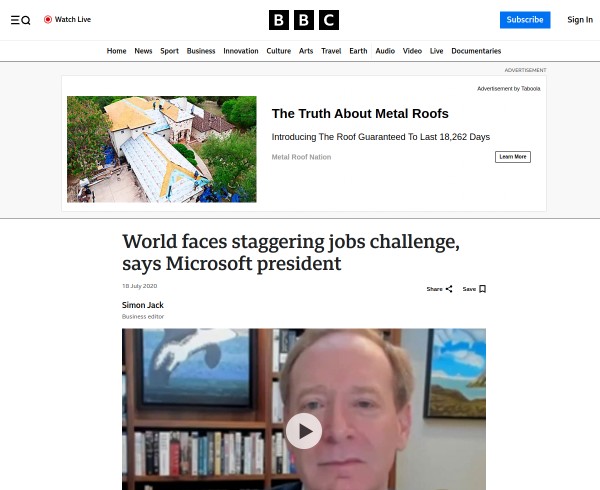Click the metal roof ad image
Viewport: 600px width, 490px height.
tap(161, 149)
